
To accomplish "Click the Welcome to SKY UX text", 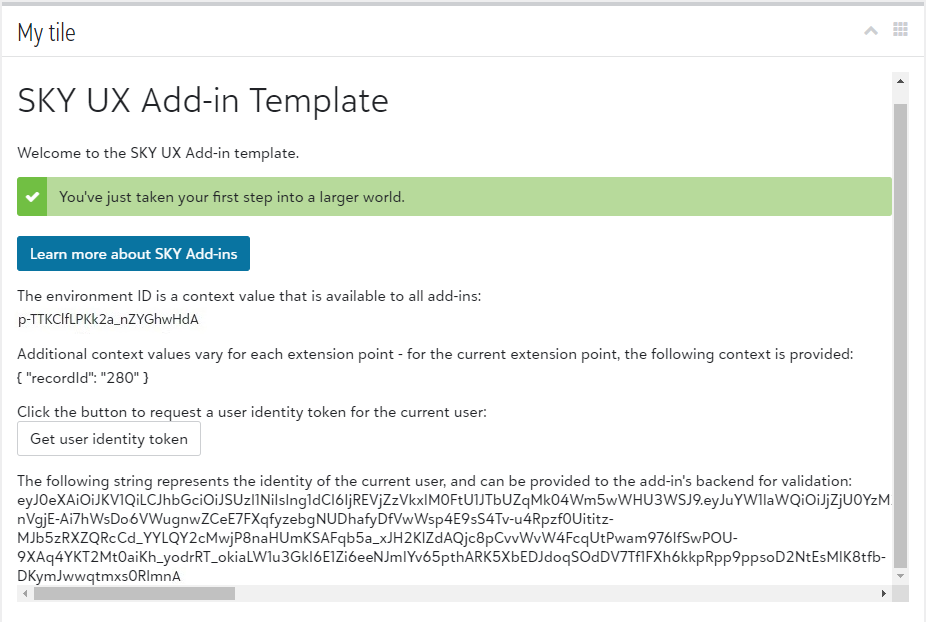I will click(158, 153).
